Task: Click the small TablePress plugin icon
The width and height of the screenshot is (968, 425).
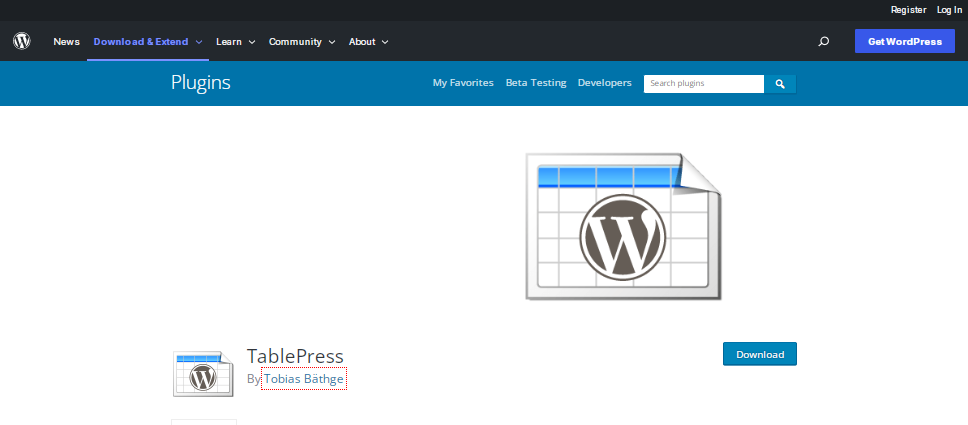Action: pos(204,375)
